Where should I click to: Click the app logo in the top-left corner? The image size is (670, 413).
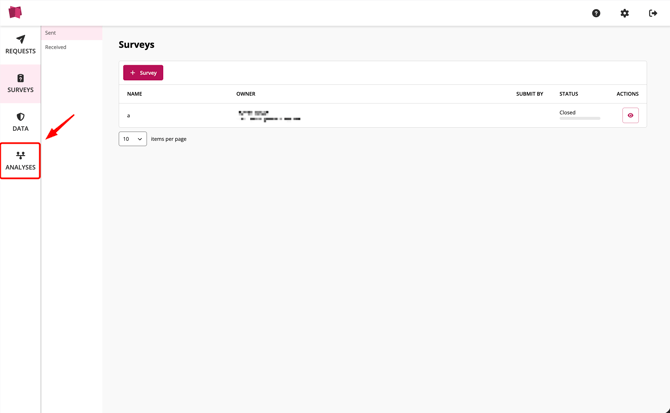[x=15, y=13]
